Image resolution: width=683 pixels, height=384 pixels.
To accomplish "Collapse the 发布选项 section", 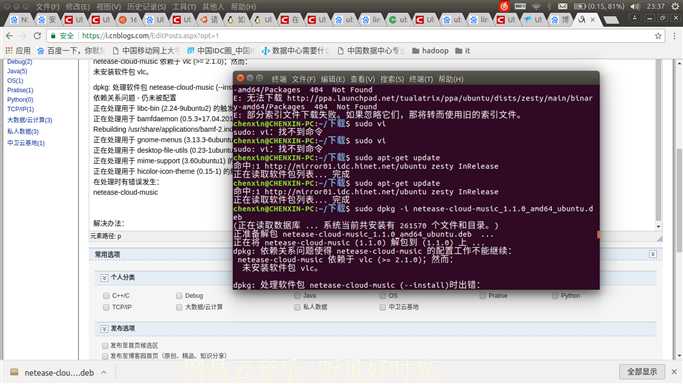I will click(104, 329).
